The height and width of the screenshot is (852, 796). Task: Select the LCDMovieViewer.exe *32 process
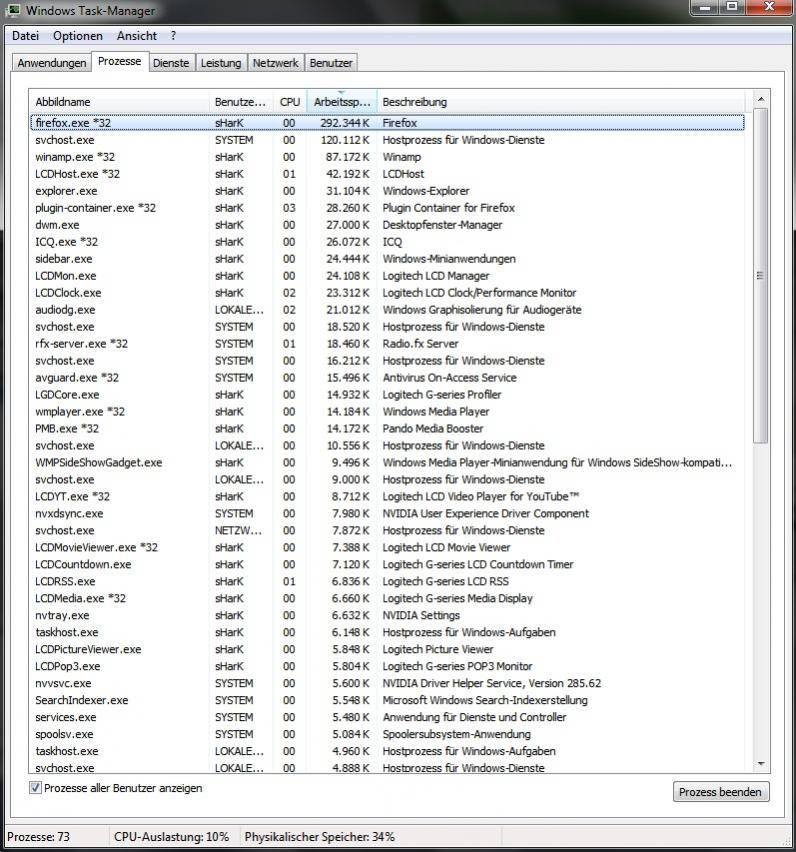(387, 547)
